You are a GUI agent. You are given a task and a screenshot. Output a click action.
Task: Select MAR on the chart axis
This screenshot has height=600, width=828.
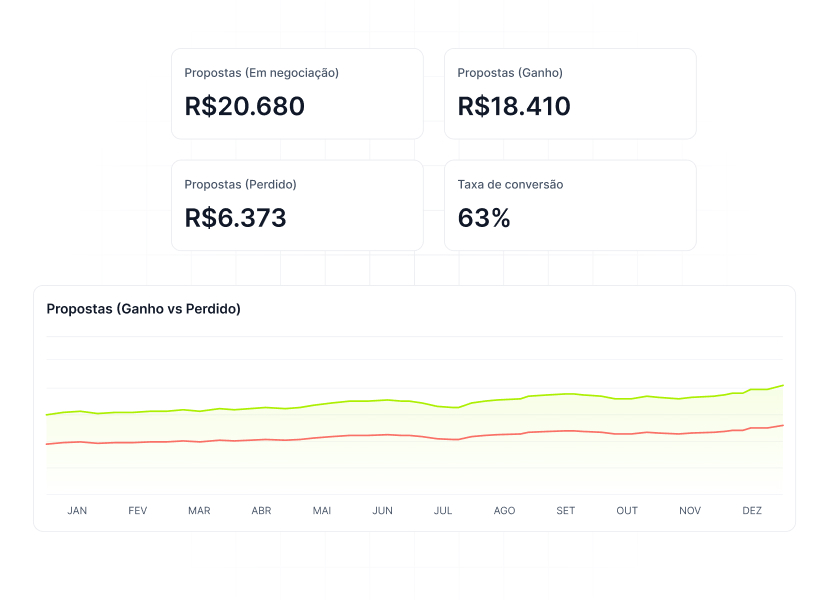point(199,510)
